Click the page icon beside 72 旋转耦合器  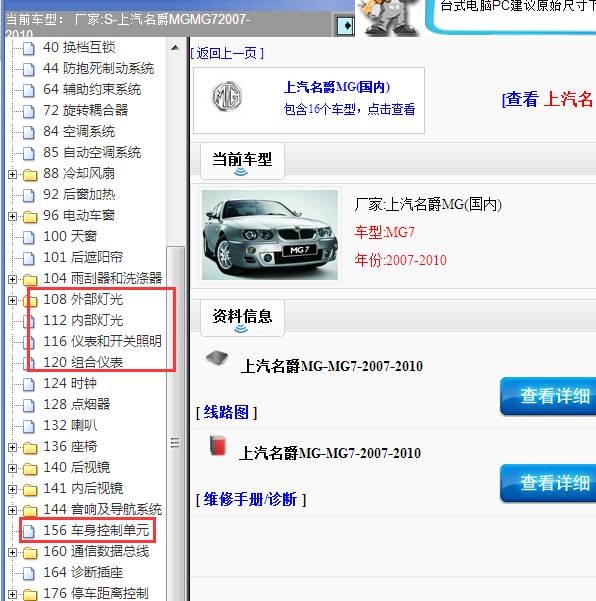click(x=28, y=111)
